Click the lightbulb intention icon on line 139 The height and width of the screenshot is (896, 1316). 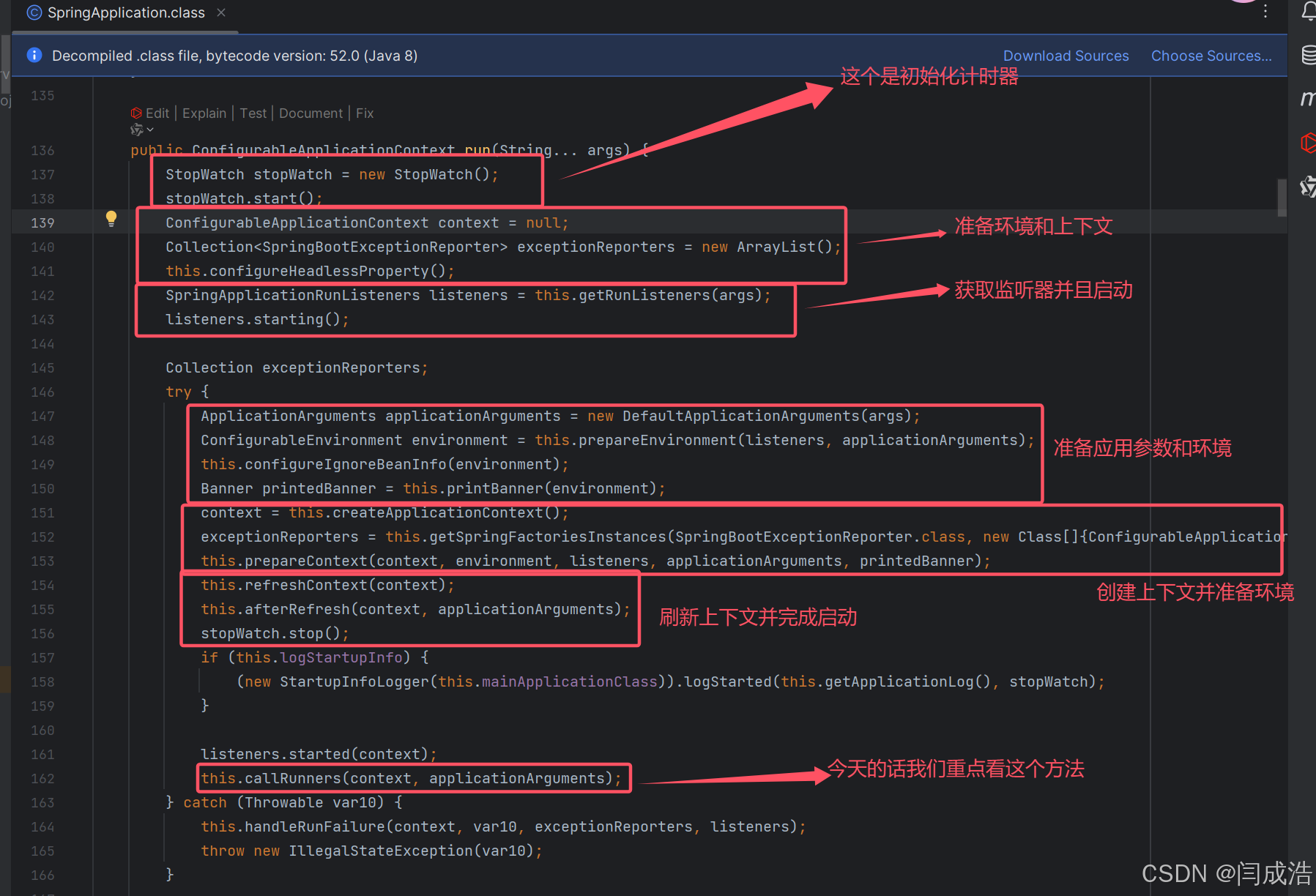point(111,218)
